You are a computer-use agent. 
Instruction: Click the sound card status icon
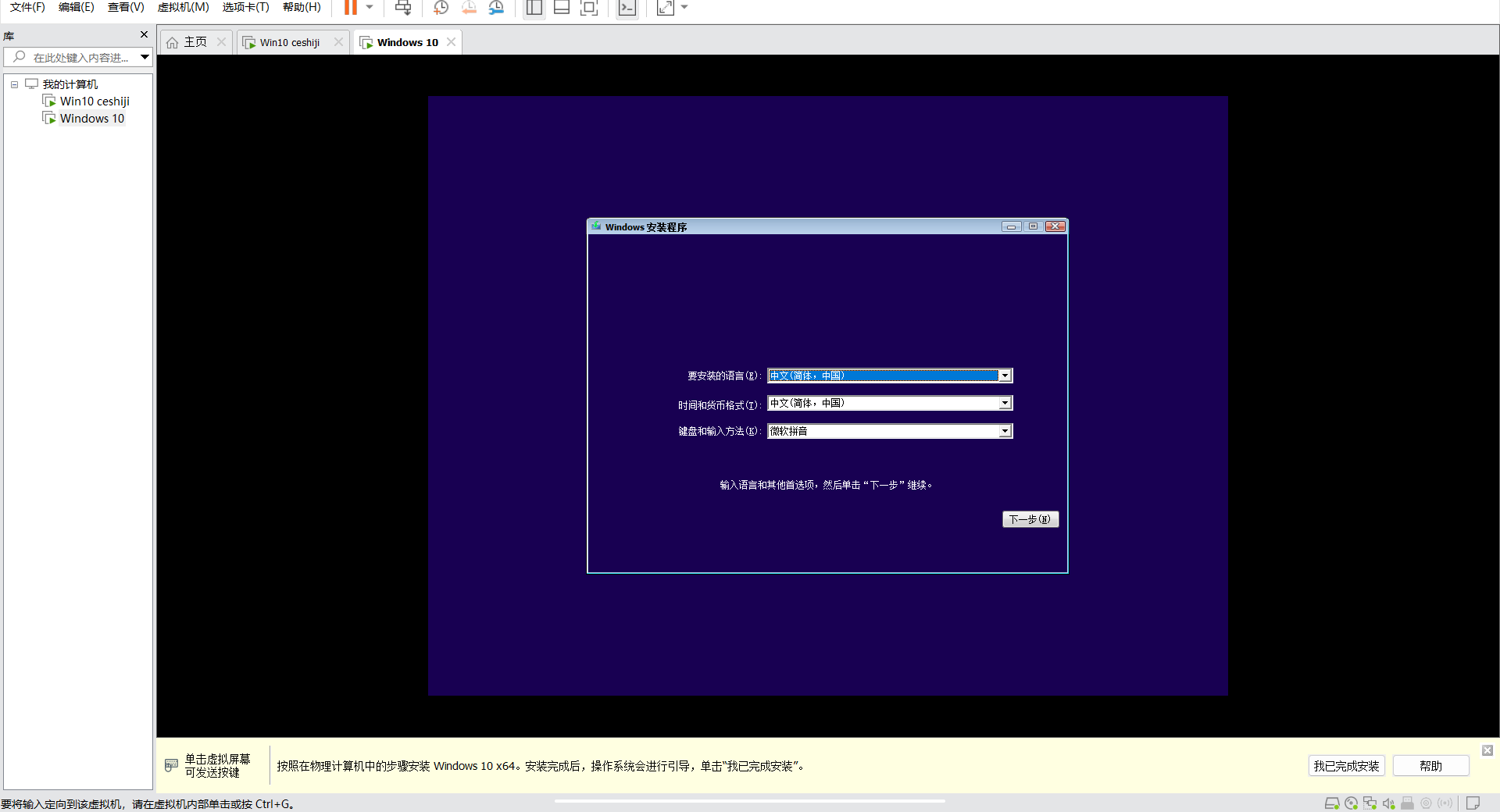[1388, 803]
